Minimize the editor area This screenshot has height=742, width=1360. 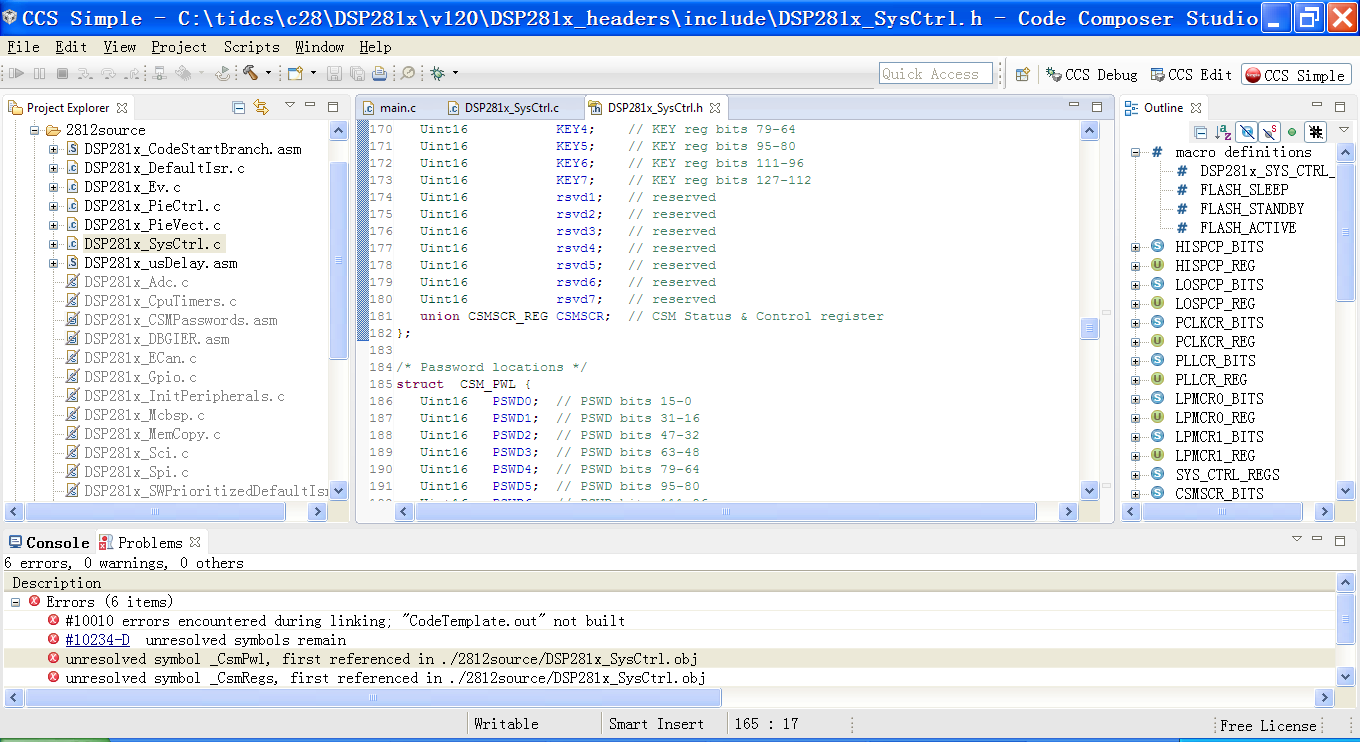tap(1075, 106)
